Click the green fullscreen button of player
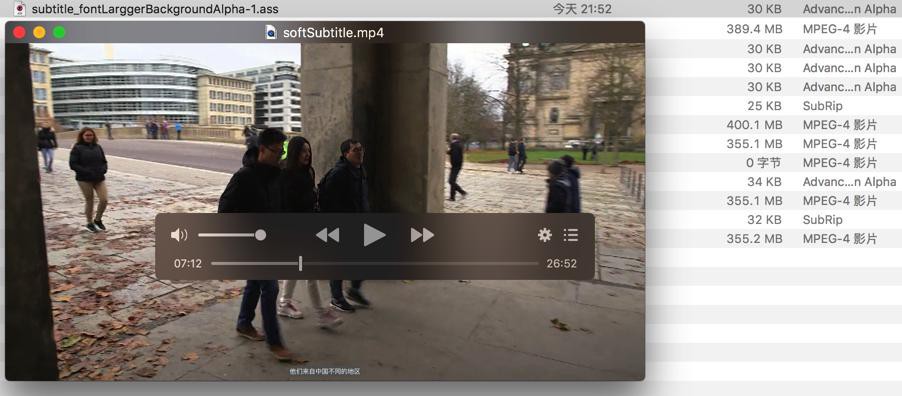The height and width of the screenshot is (396, 902). point(59,32)
